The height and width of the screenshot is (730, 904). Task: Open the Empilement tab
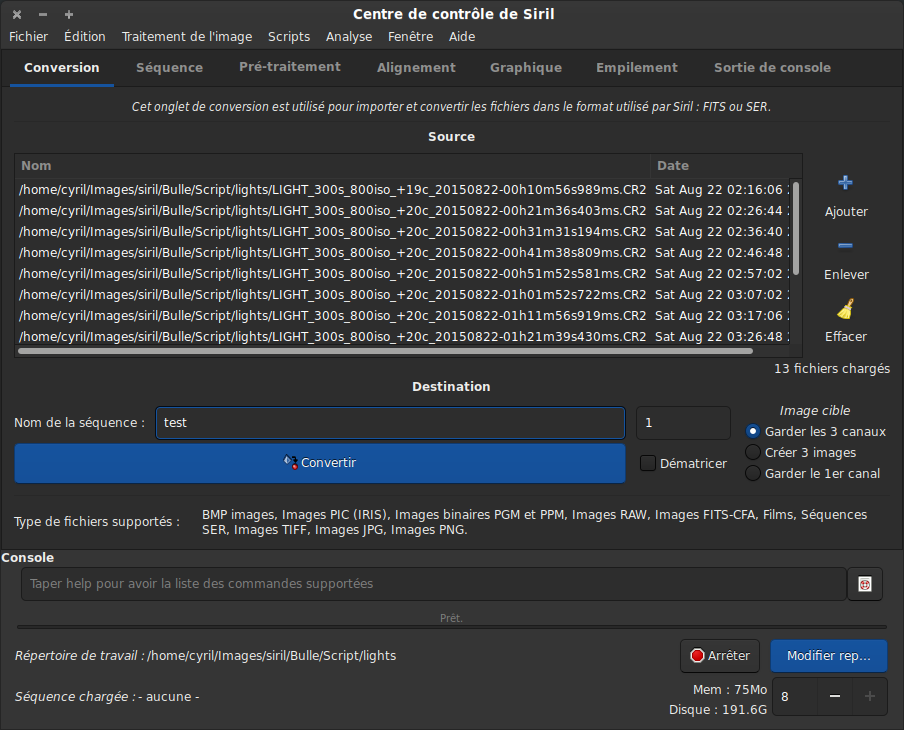click(x=637, y=68)
